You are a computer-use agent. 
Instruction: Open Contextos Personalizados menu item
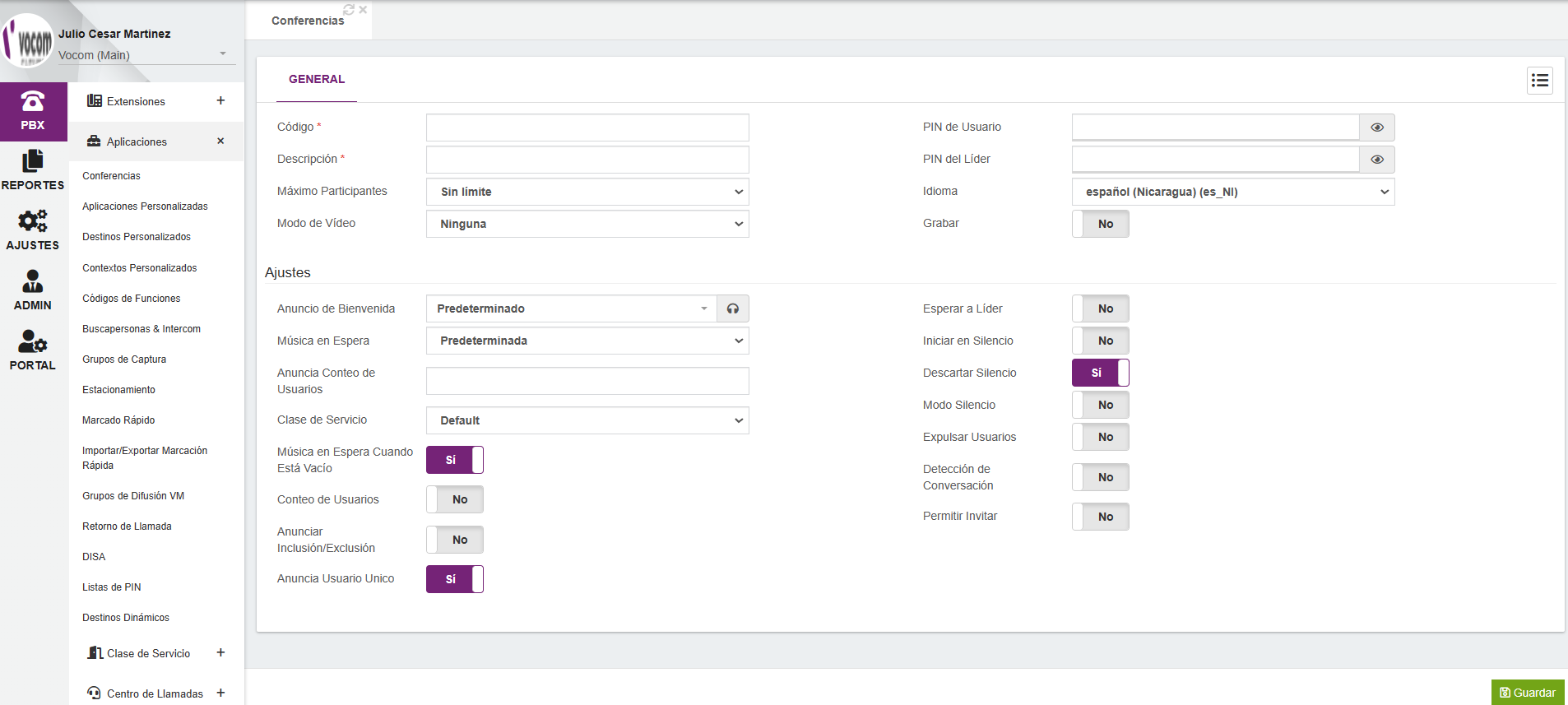[x=140, y=268]
